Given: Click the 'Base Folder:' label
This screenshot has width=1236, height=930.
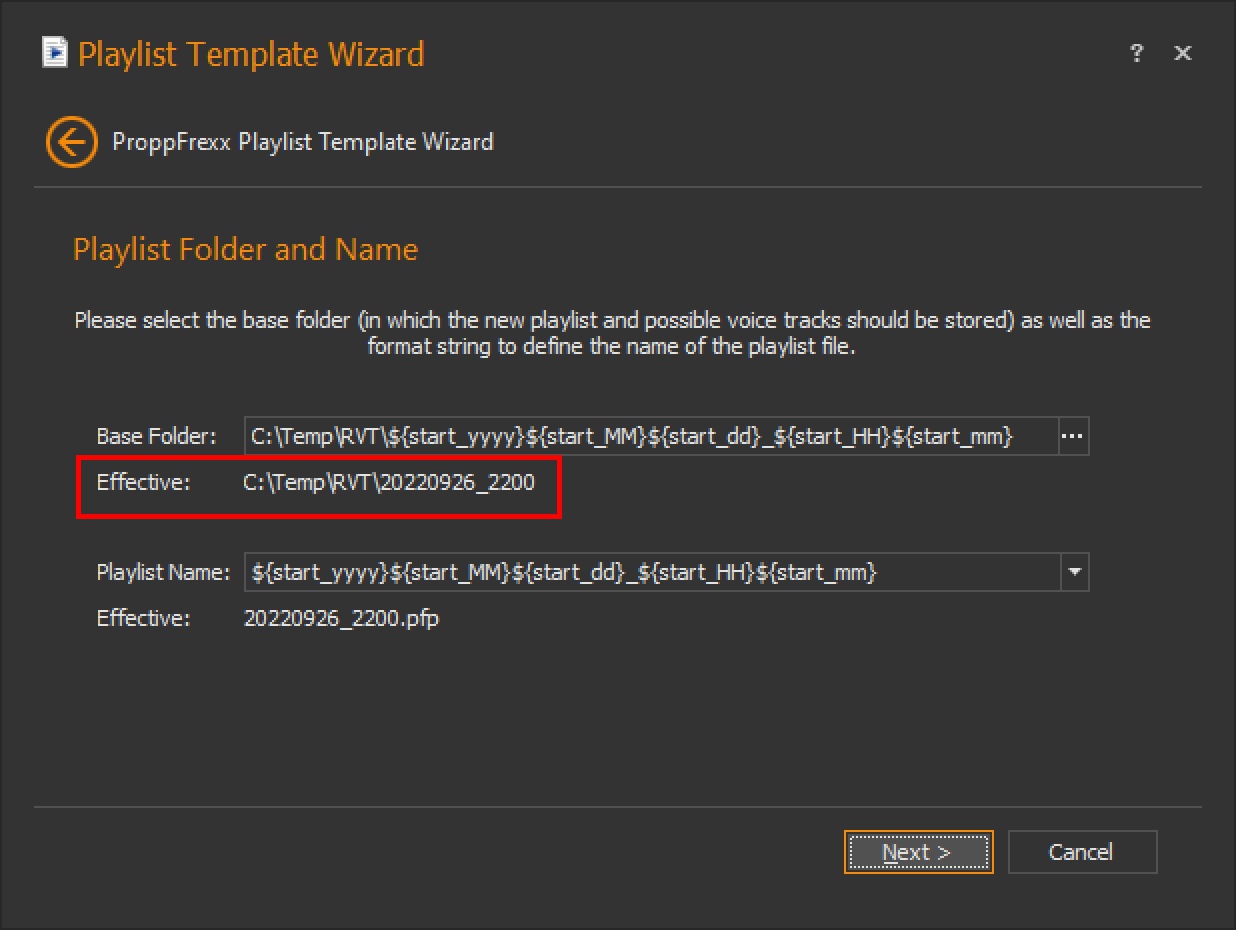Looking at the screenshot, I should 156,437.
